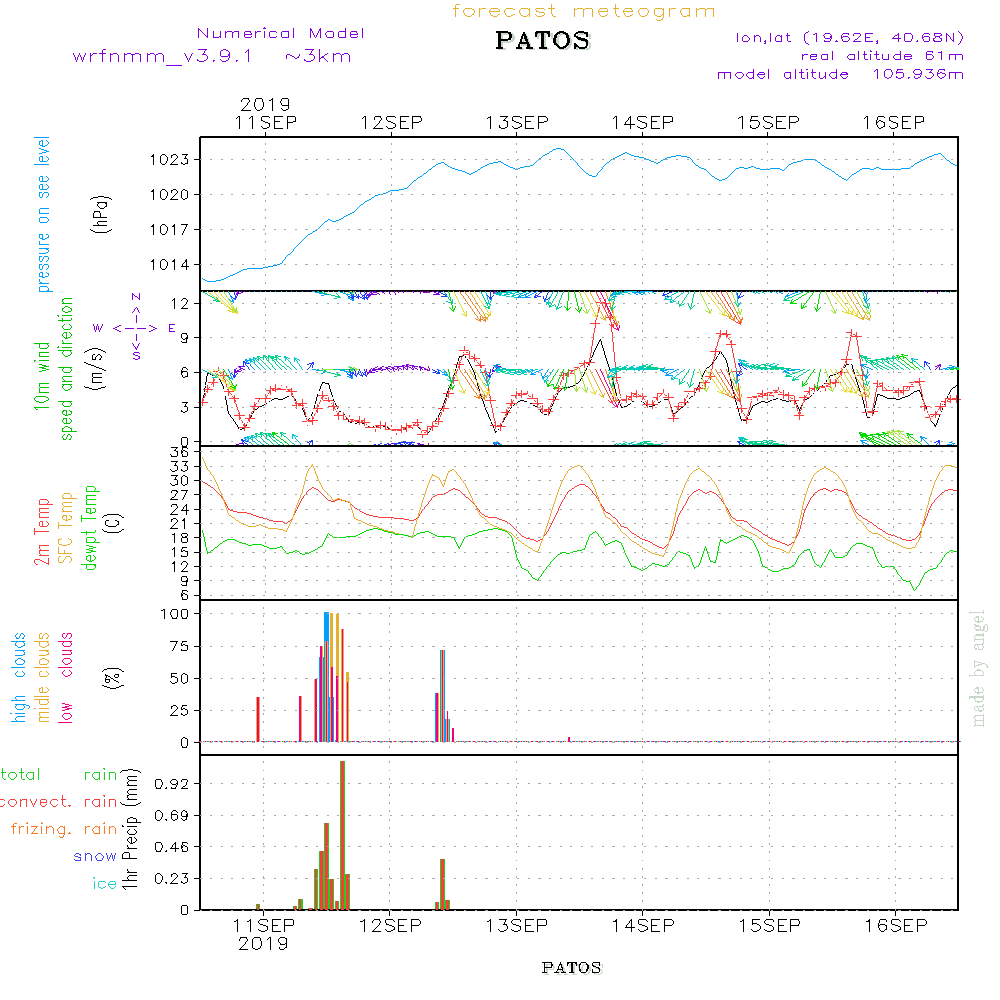
Task: Select the '(%)' cloud cover unit label
Action: pyautogui.click(x=114, y=677)
